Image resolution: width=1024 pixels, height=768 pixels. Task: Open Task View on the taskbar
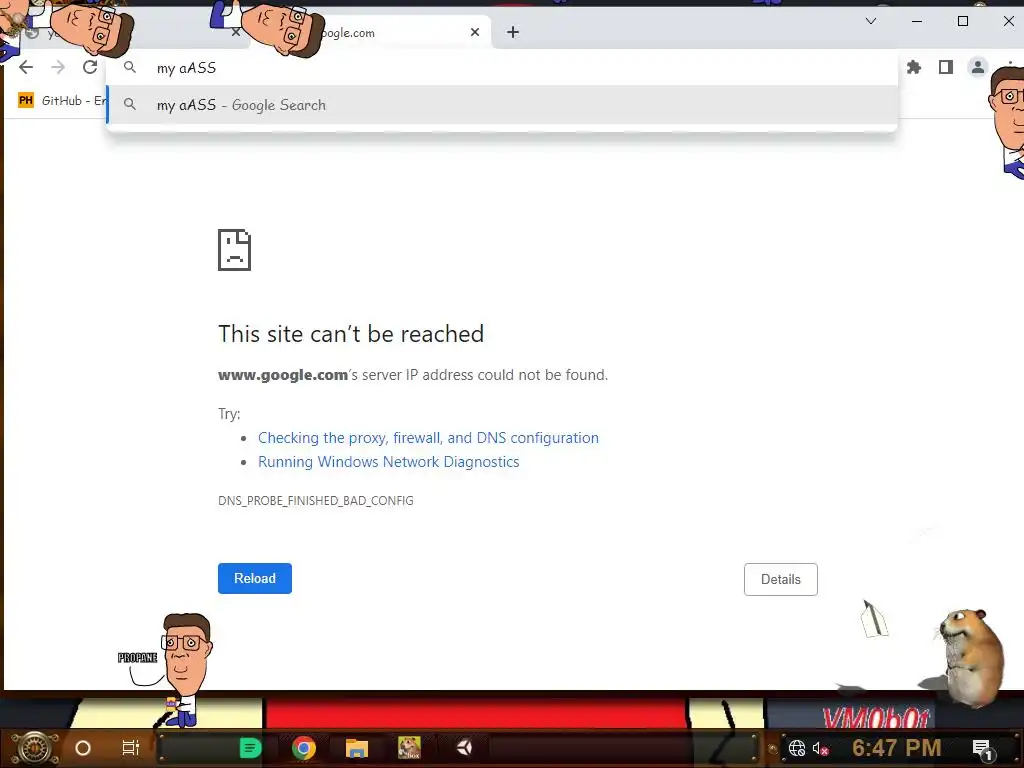coord(131,748)
